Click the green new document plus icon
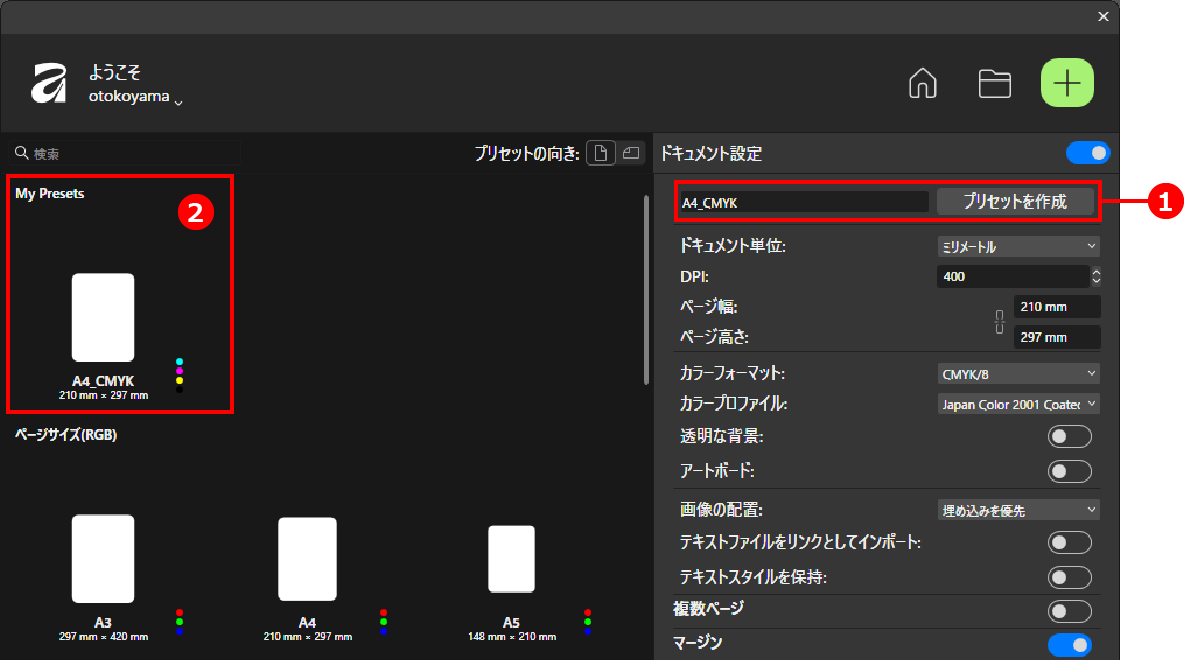1184x660 pixels. pos(1067,84)
